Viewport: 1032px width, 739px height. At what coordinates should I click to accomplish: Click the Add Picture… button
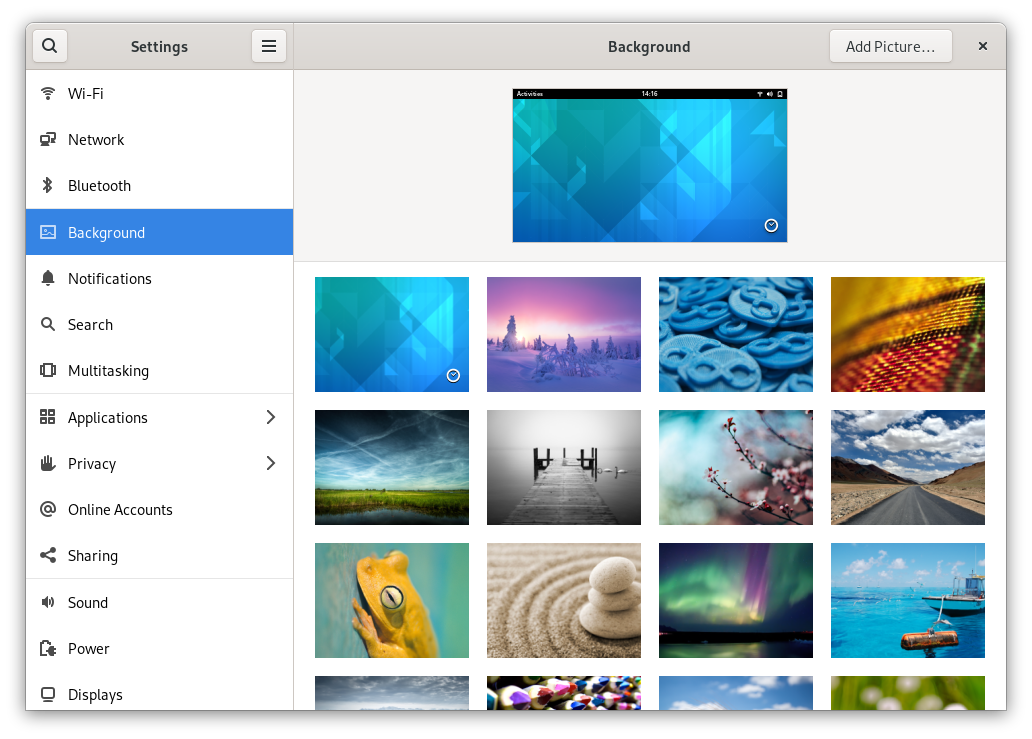tap(890, 46)
